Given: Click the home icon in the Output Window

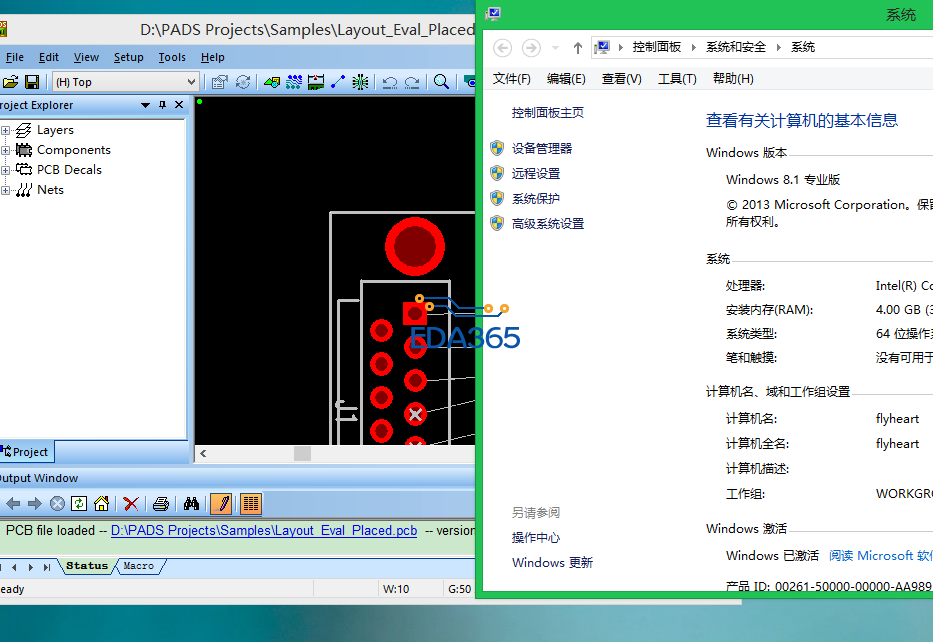Looking at the screenshot, I should (101, 503).
